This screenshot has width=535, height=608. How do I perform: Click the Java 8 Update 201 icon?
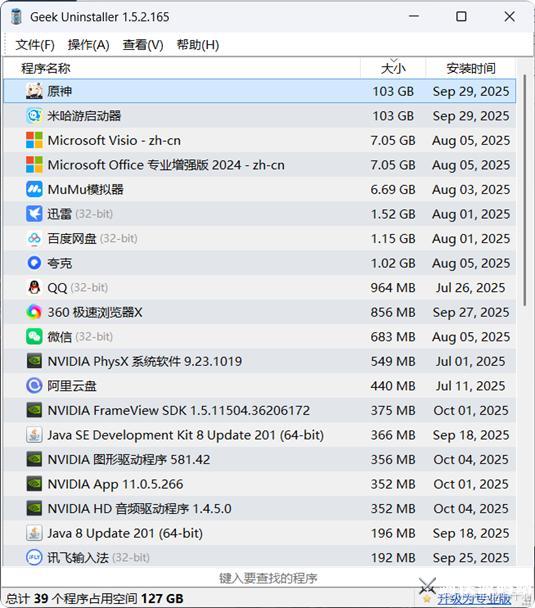34,533
